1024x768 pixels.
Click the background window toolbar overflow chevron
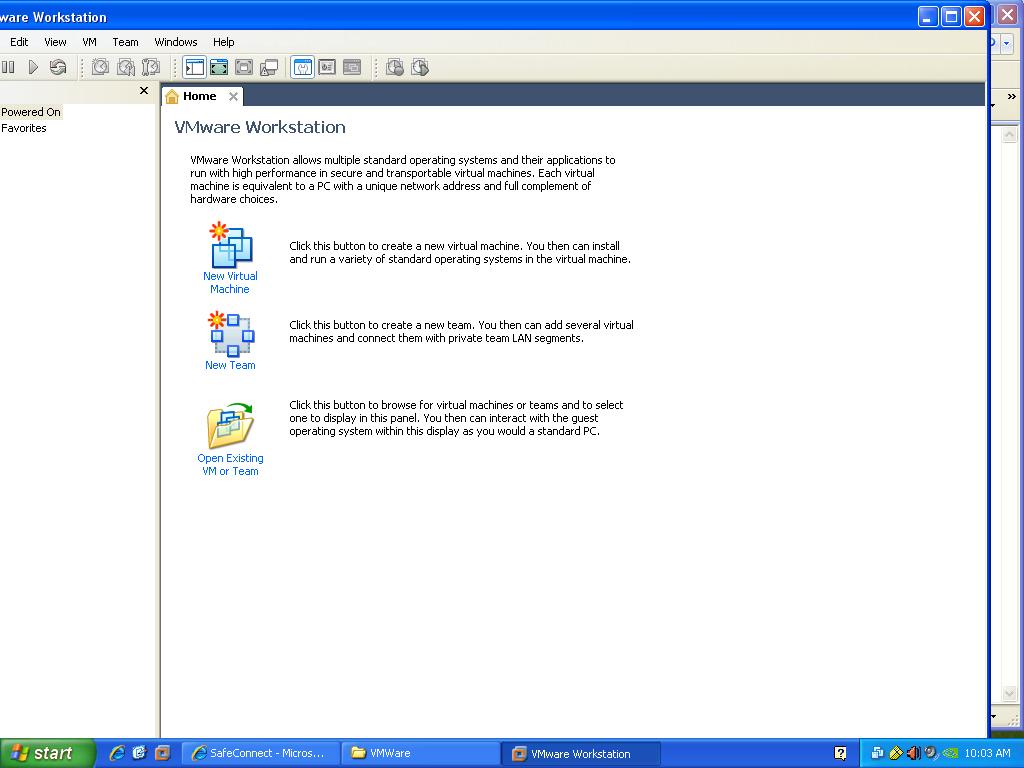[x=1012, y=97]
